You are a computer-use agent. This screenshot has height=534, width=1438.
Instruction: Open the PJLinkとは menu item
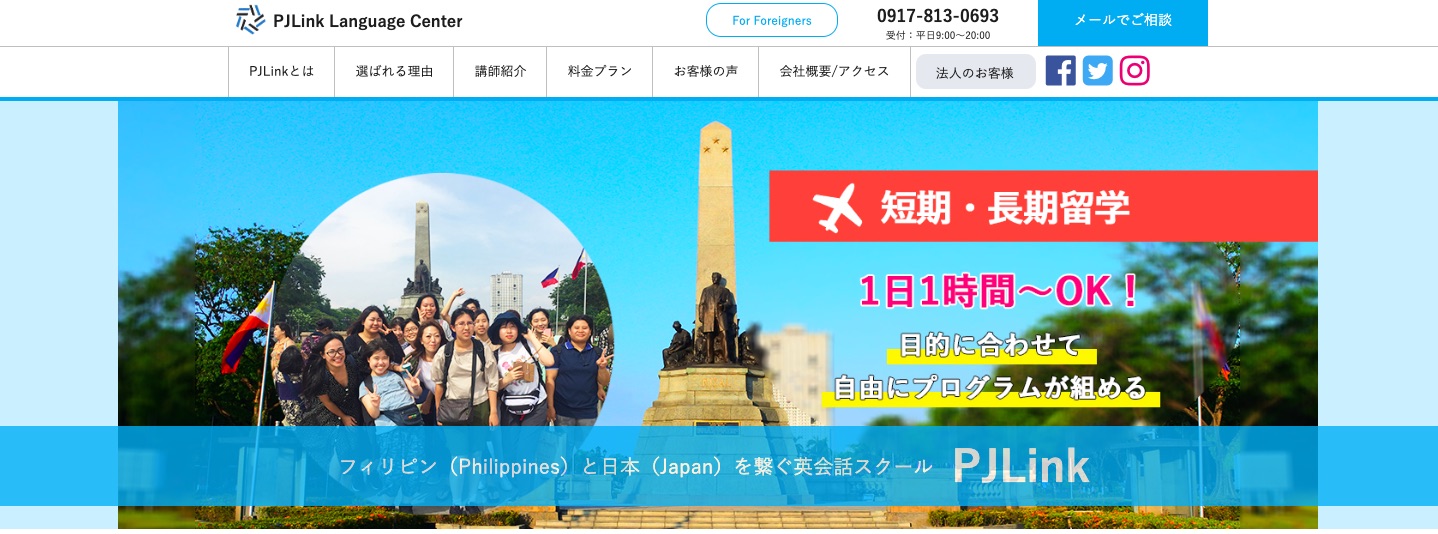point(281,72)
